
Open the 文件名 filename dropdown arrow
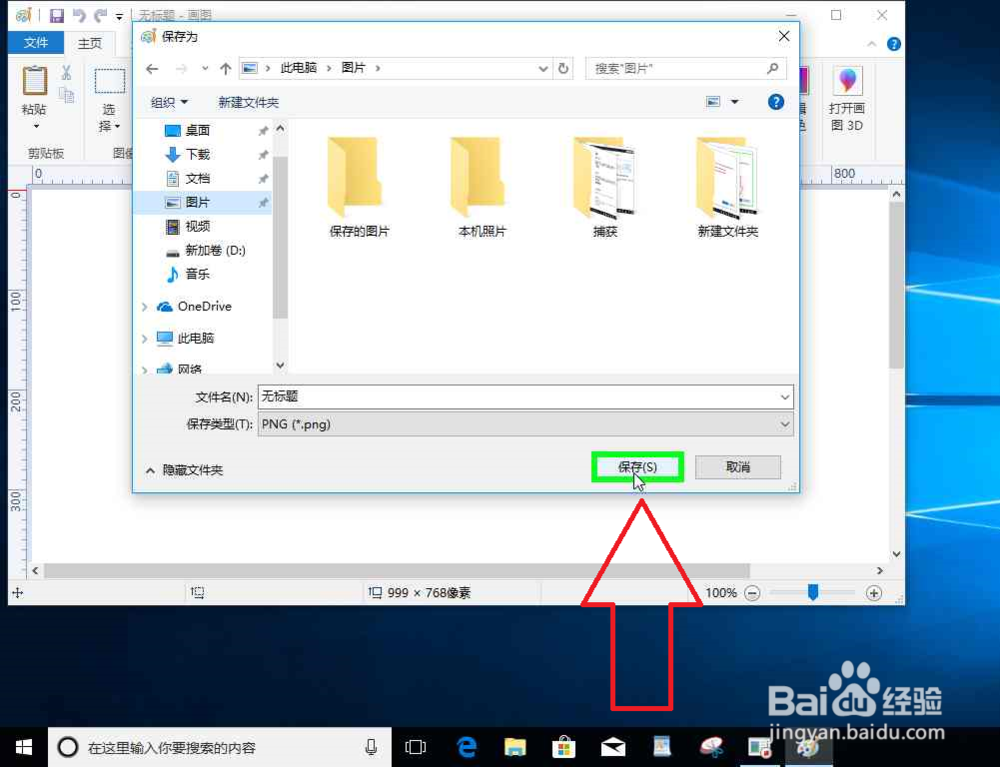coord(784,397)
